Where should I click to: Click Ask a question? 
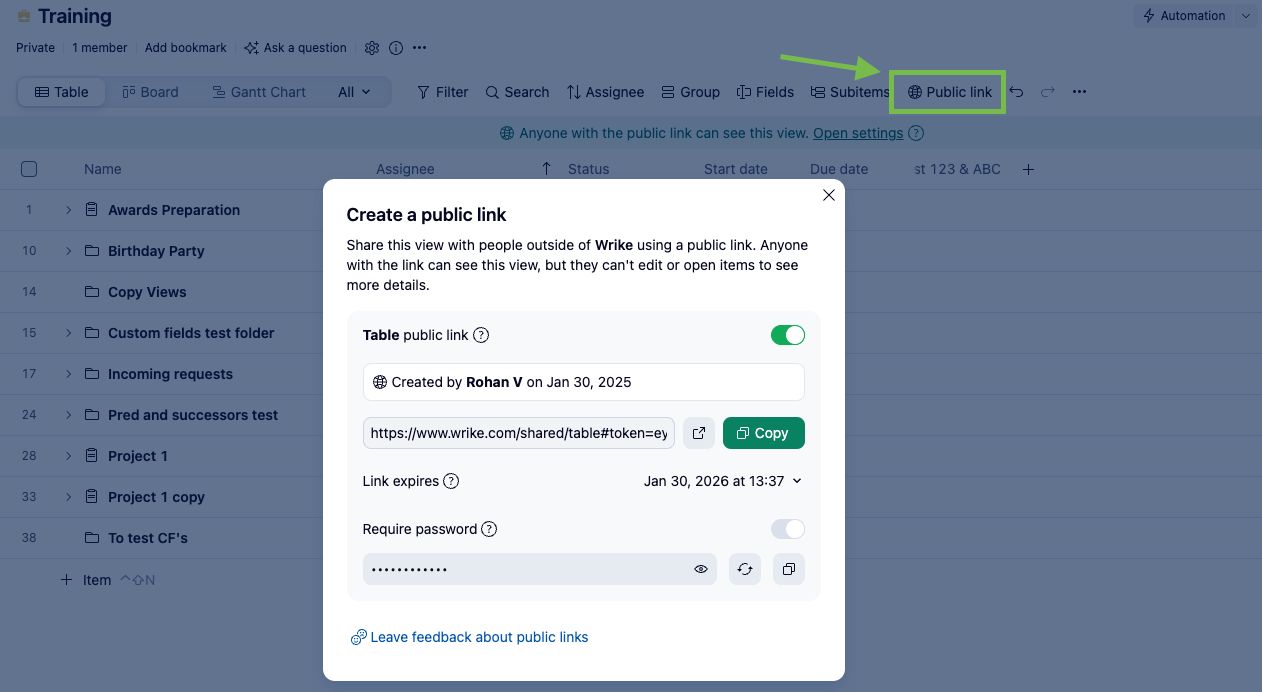coord(295,48)
